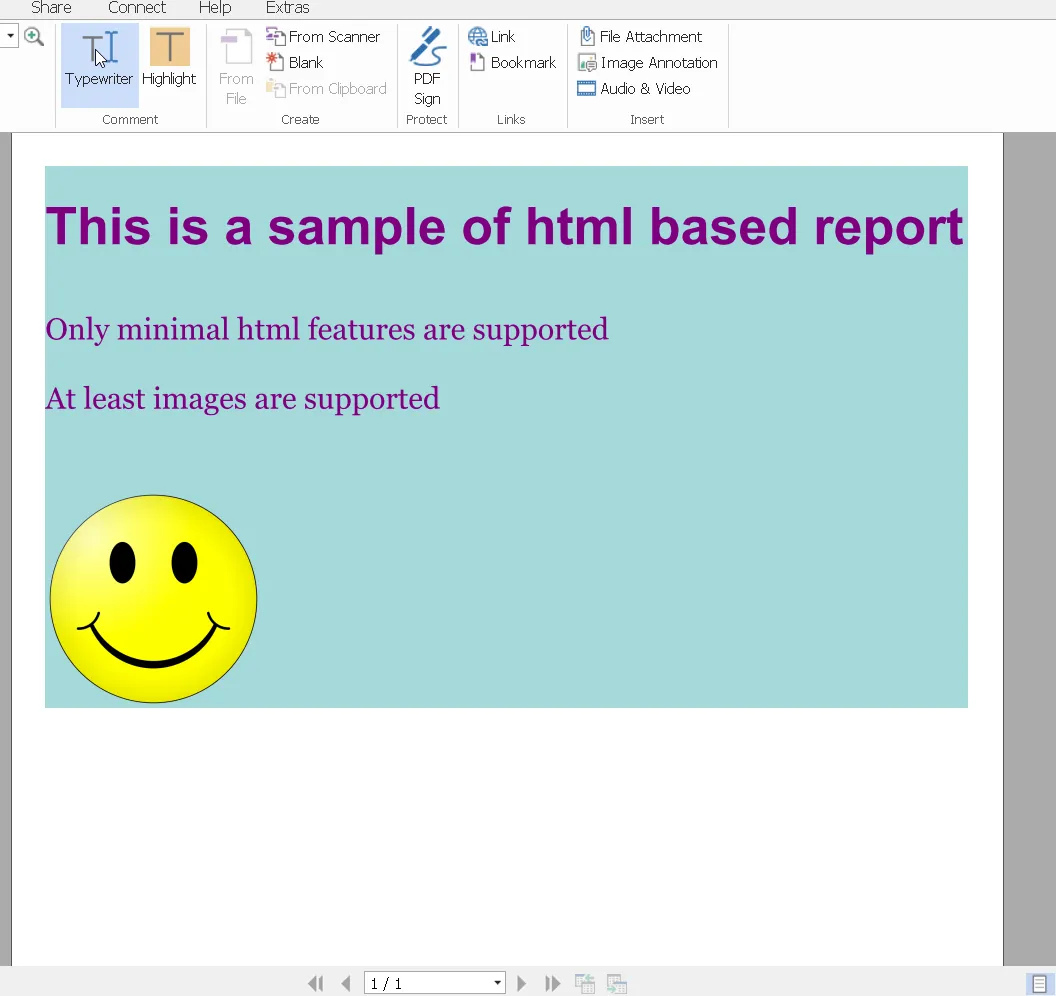Open the zoom dropdown arrow beside the magnifier

click(9, 36)
